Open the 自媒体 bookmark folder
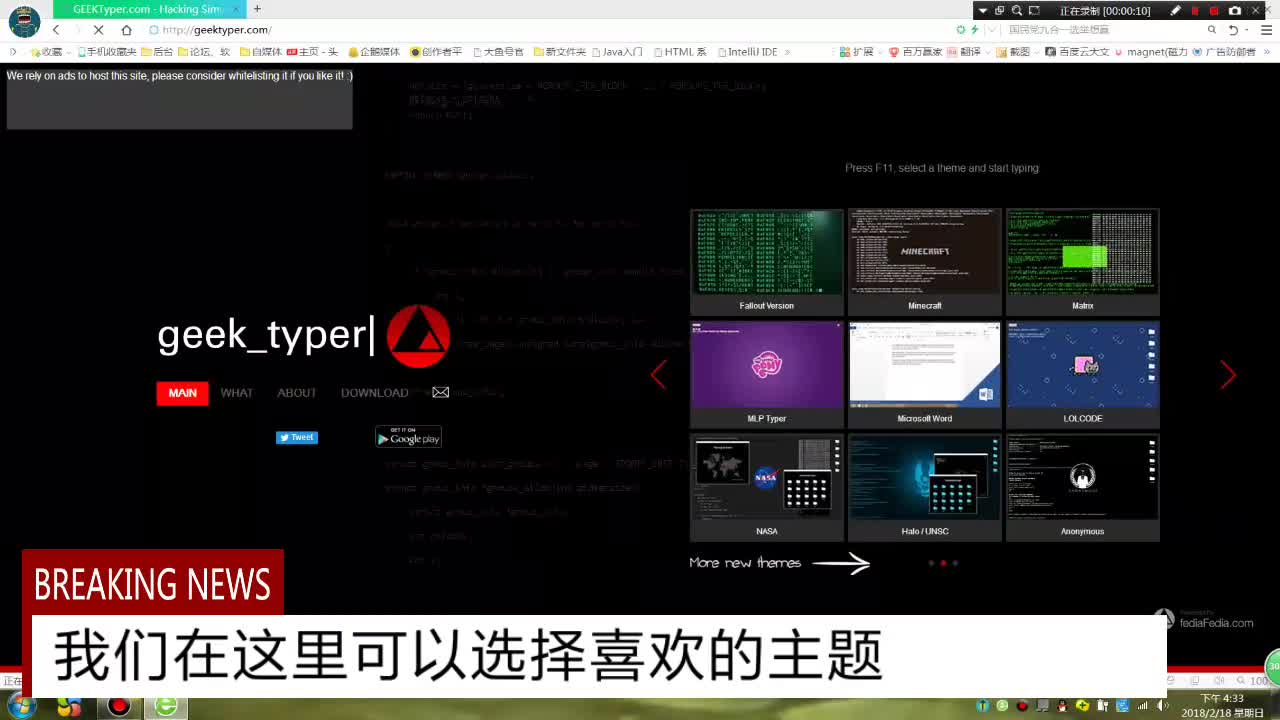Screen dimensions: 1280x720 pyautogui.click(x=261, y=52)
